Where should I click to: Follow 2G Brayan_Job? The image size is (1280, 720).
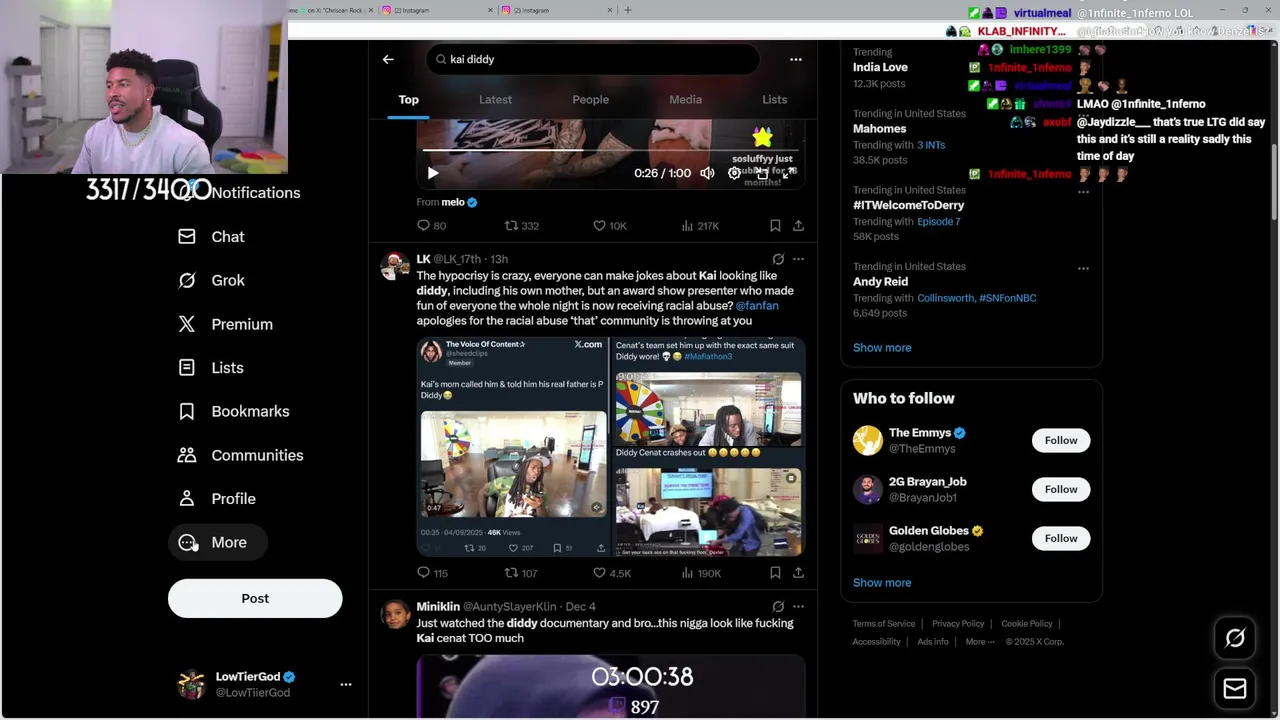(x=1061, y=489)
